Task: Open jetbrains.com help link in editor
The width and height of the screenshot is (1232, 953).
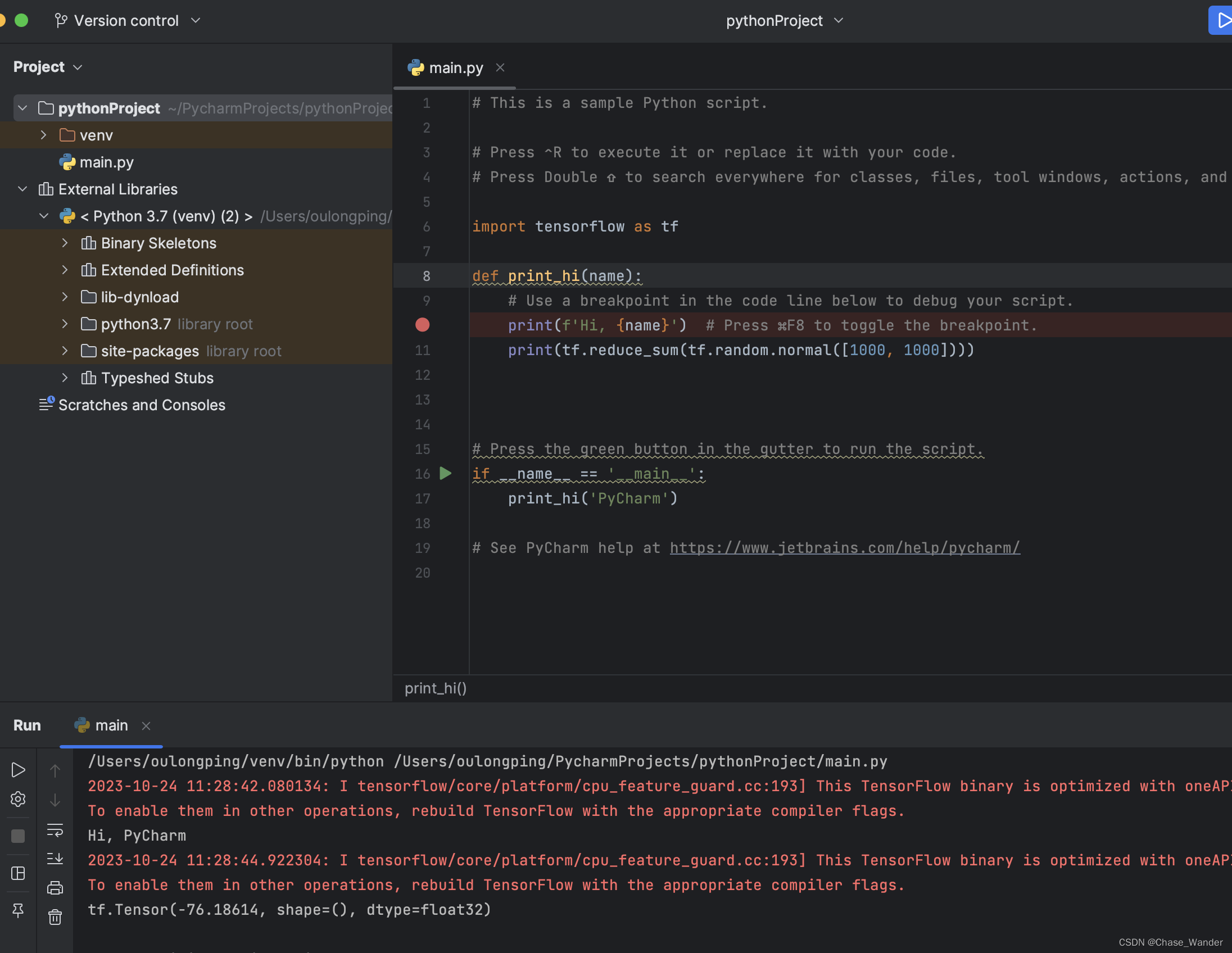Action: 844,548
